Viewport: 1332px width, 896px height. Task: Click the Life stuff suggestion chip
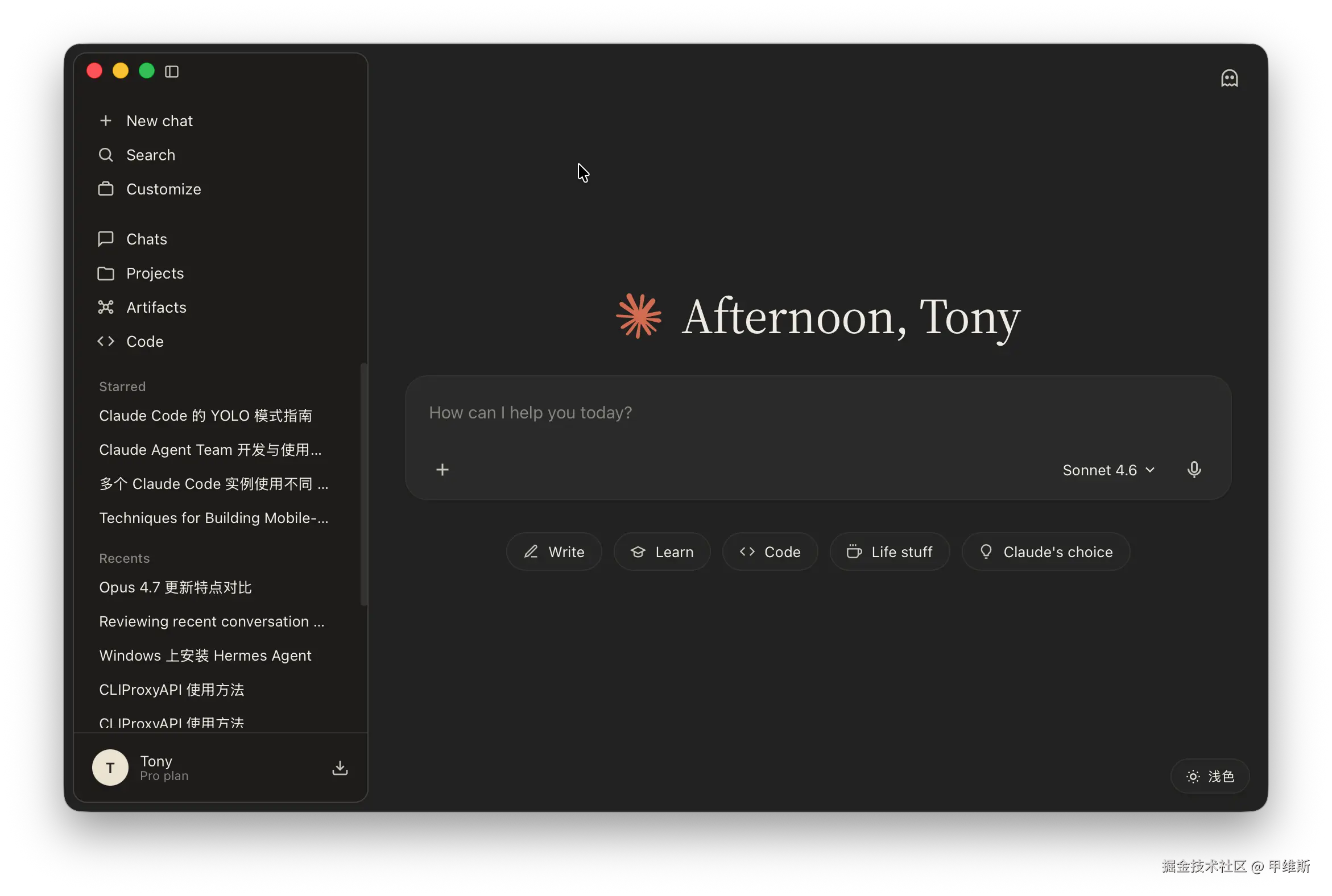pos(890,552)
